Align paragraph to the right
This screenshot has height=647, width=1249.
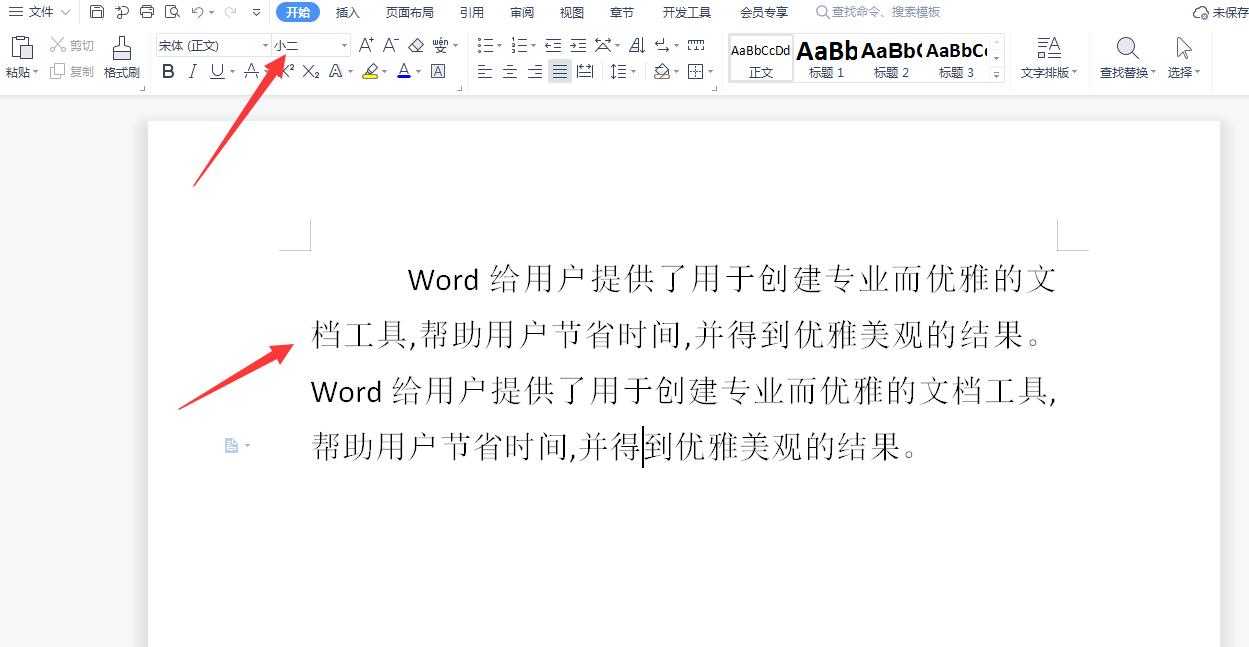pos(535,71)
